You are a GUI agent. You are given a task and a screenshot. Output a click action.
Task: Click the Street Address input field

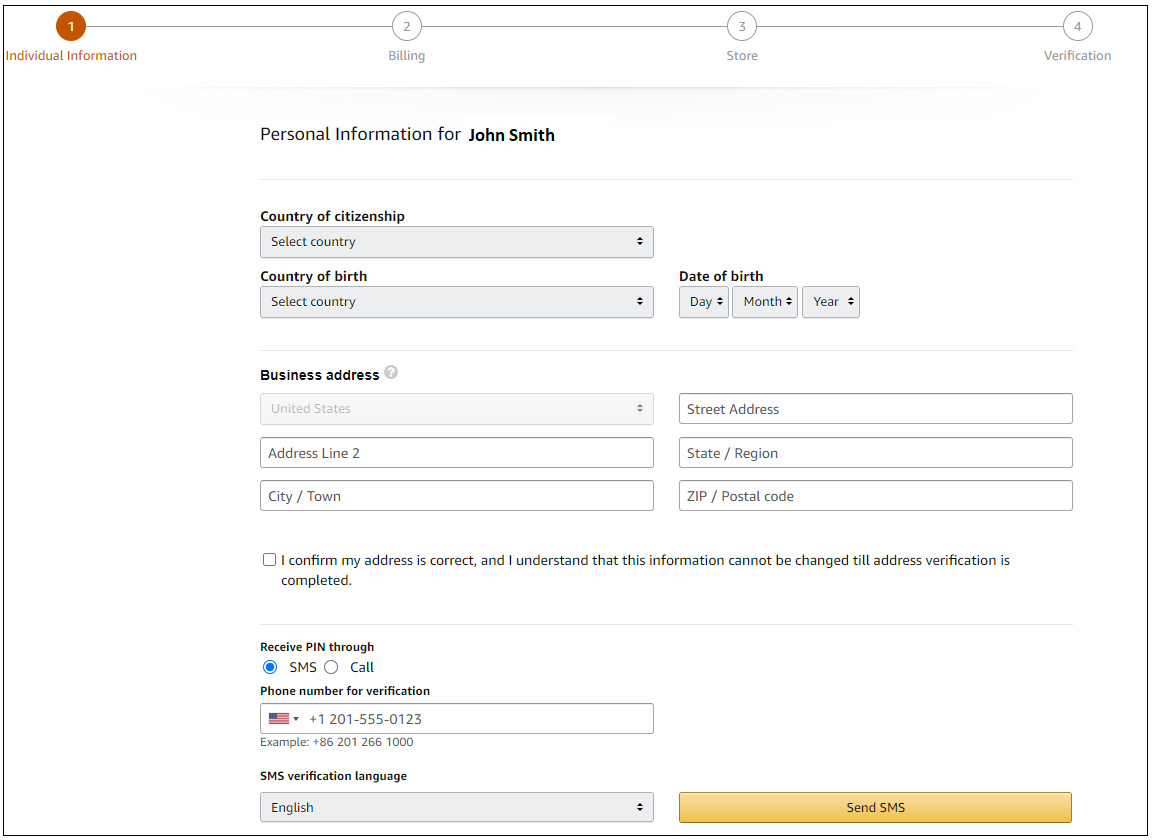click(875, 409)
